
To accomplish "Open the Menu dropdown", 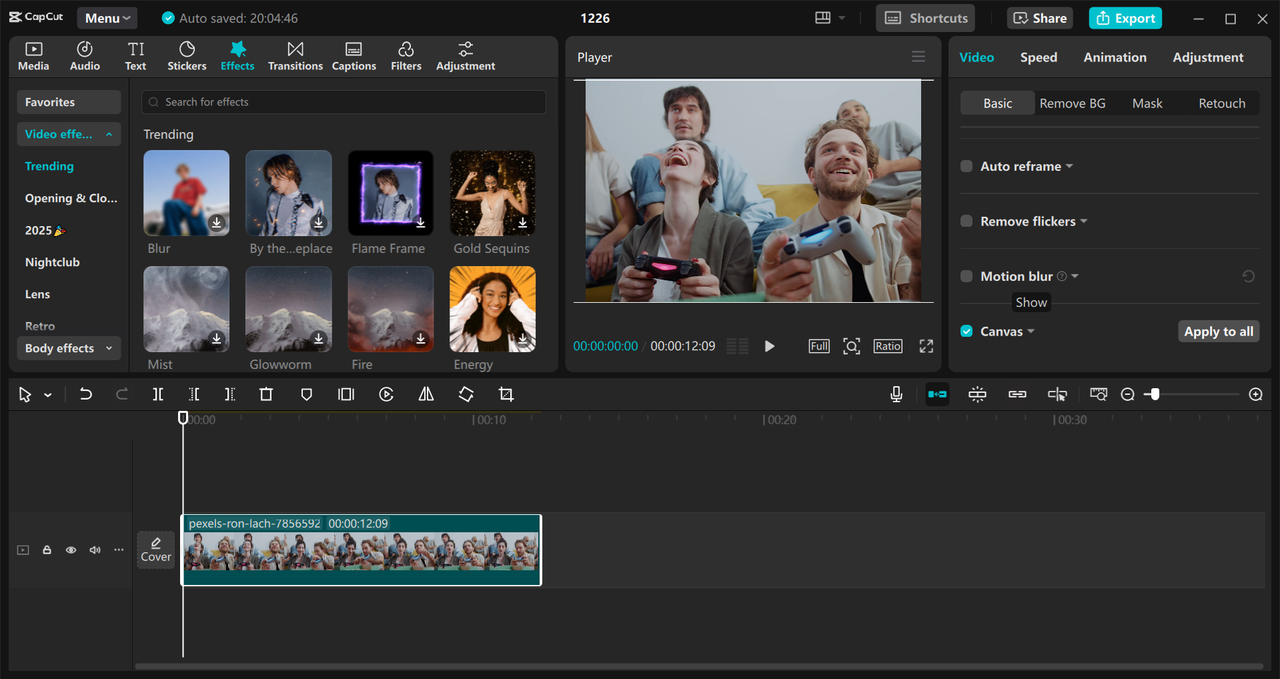I will [x=107, y=18].
